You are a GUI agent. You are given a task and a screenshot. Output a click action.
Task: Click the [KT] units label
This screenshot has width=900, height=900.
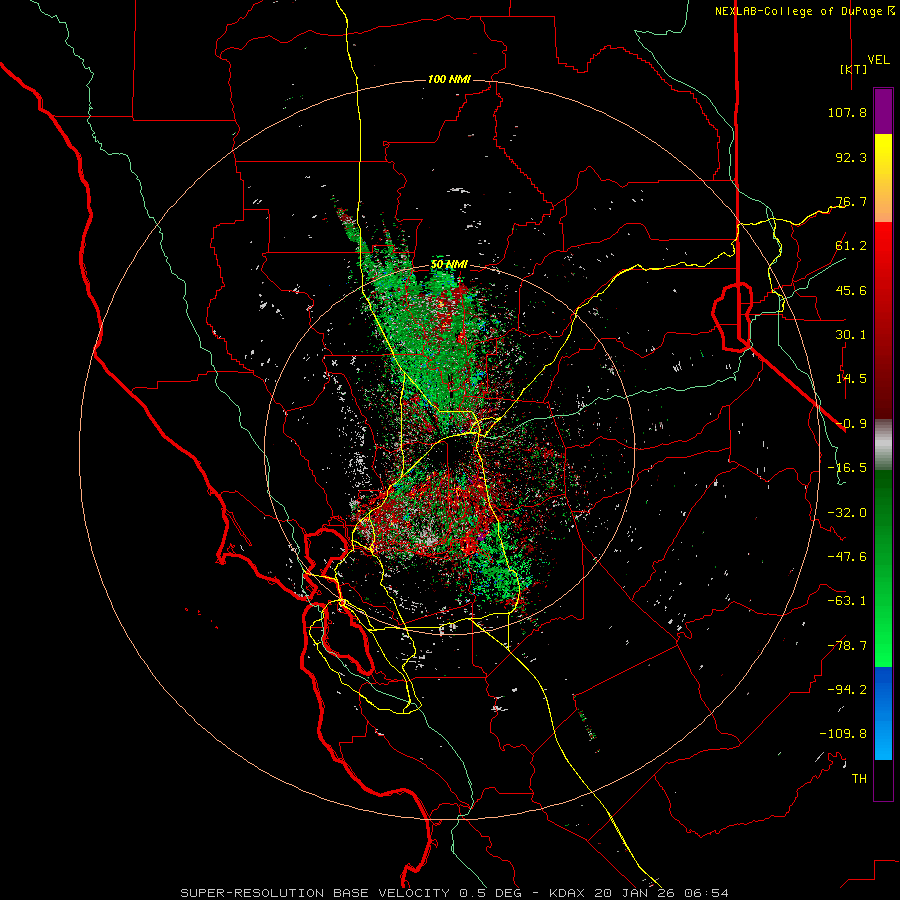[854, 69]
